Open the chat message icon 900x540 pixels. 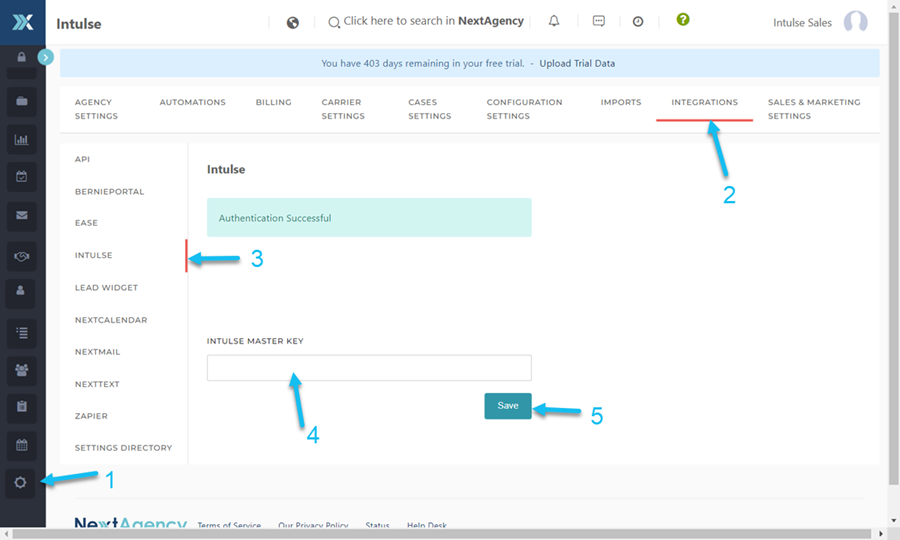coord(599,21)
